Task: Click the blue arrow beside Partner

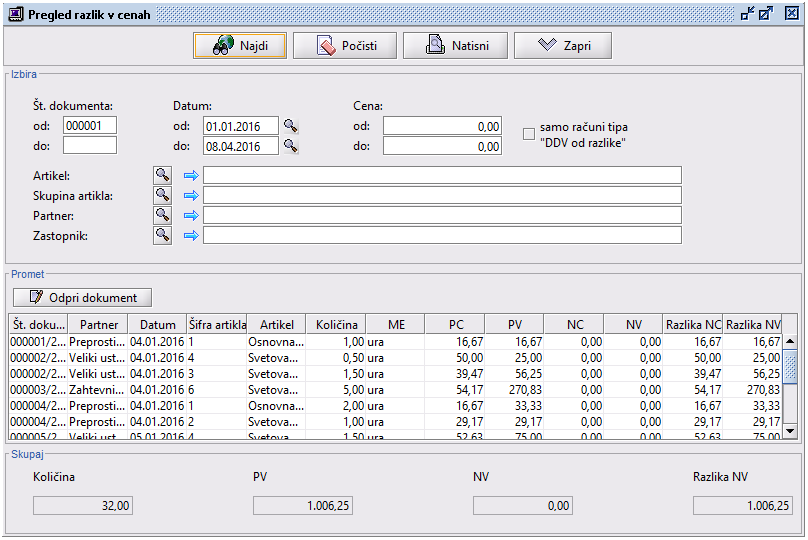Action: click(191, 216)
